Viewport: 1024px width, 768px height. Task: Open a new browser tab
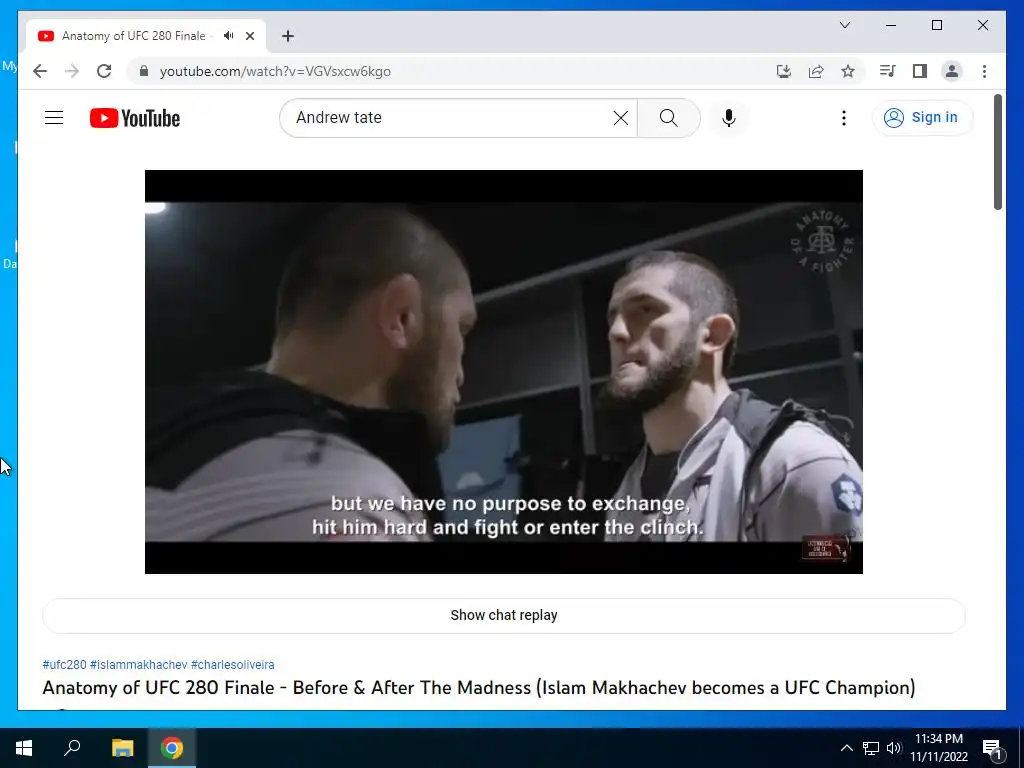(x=288, y=36)
